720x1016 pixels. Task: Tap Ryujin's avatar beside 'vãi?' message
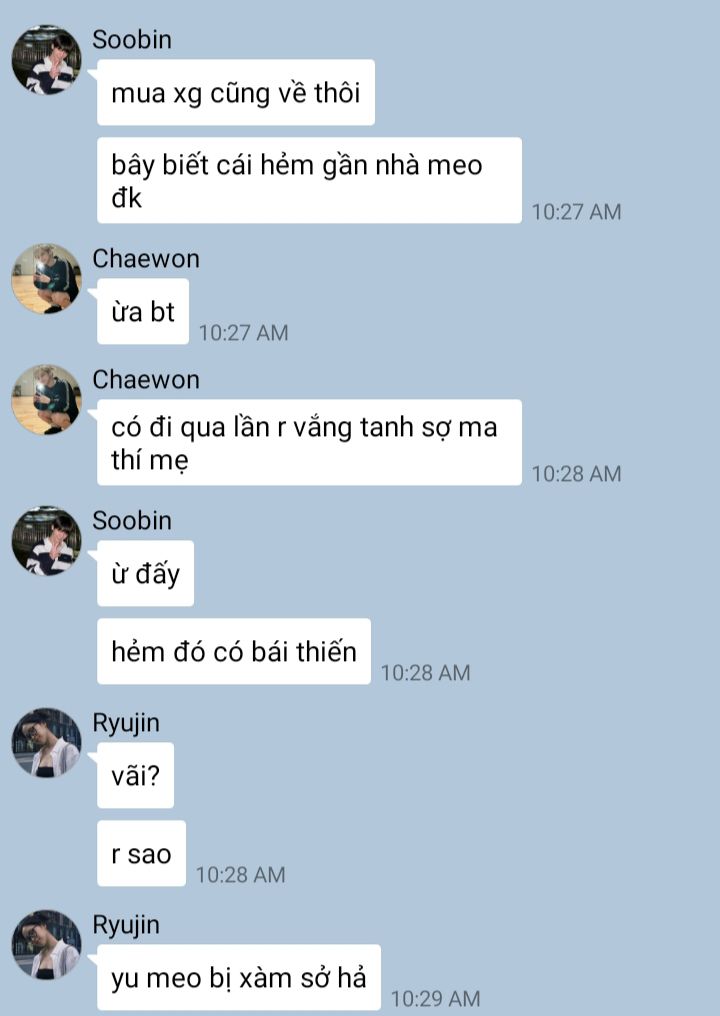click(47, 743)
